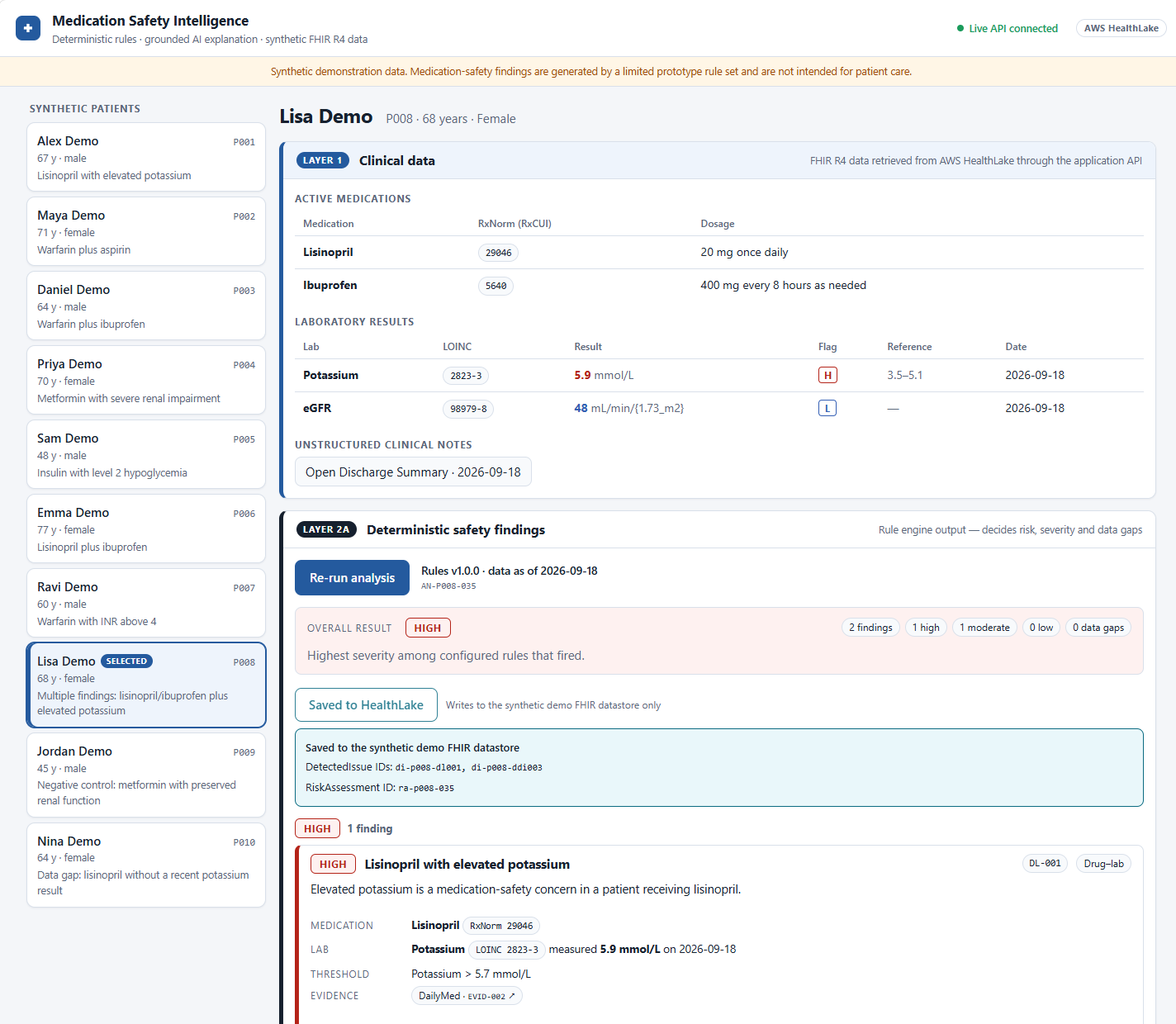The width and height of the screenshot is (1176, 1024).
Task: Select patient Priya Demo card
Action: [146, 380]
